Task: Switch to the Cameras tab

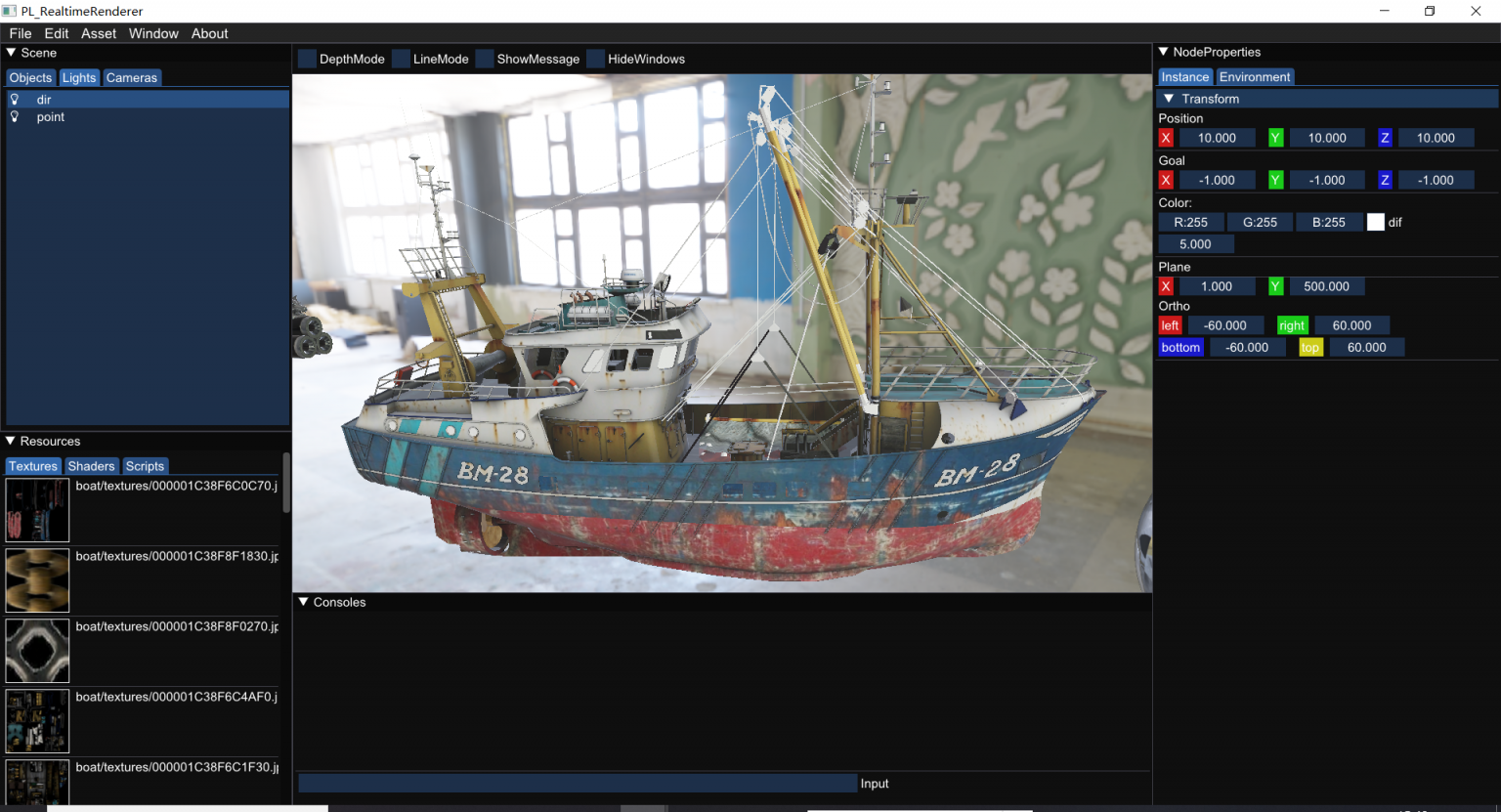Action: tap(131, 78)
